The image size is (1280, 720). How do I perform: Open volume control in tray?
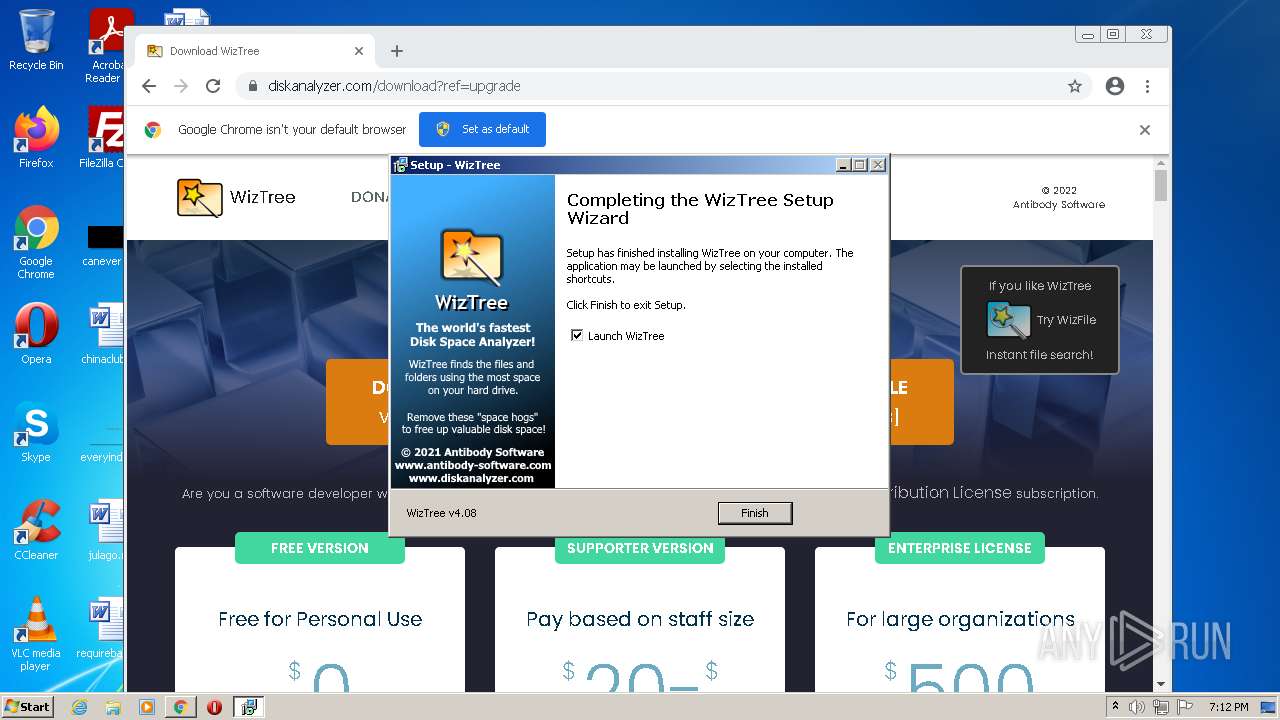coord(1137,707)
